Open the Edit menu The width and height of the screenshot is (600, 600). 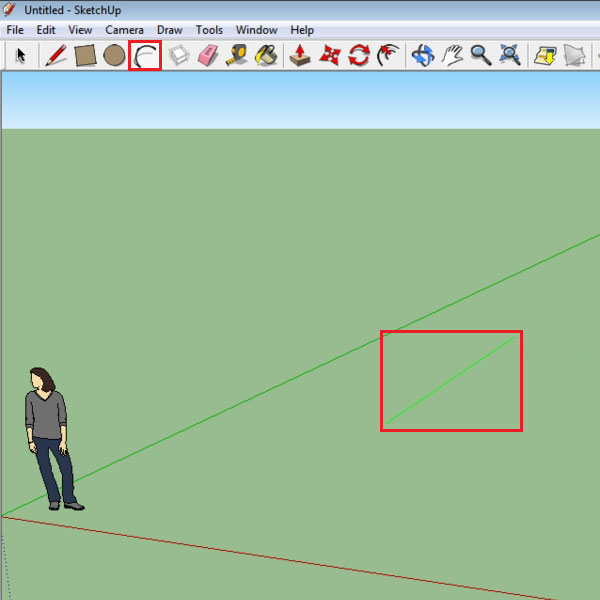[46, 30]
